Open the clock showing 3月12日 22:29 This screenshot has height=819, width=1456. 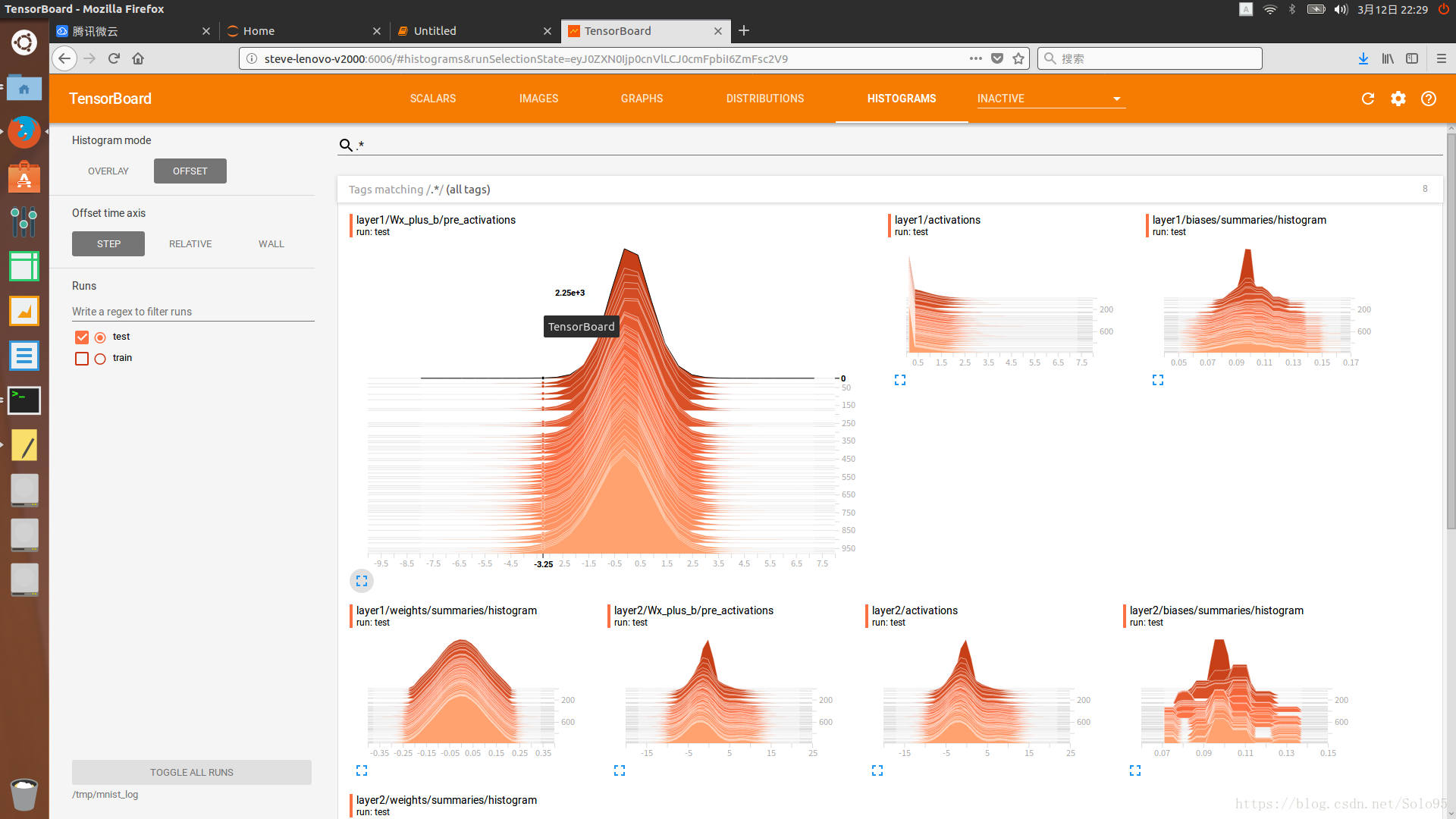tap(1392, 9)
